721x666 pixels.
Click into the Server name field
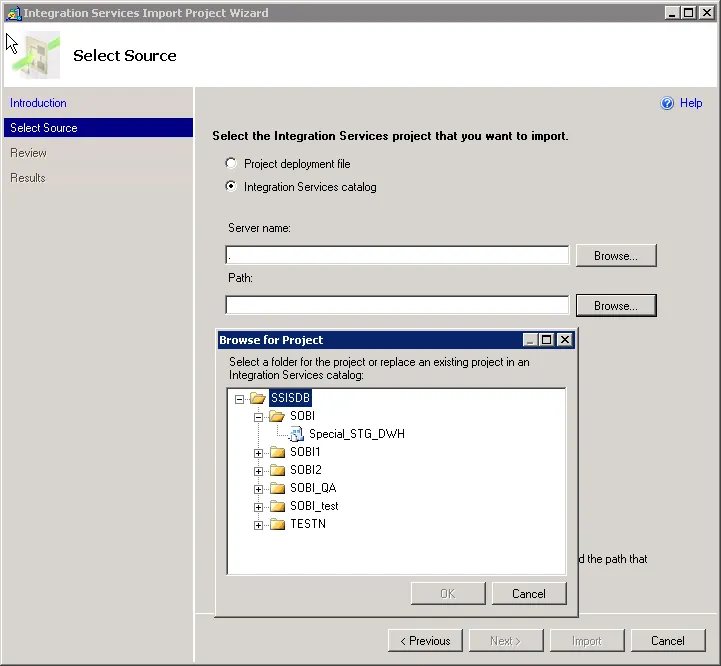(x=397, y=255)
